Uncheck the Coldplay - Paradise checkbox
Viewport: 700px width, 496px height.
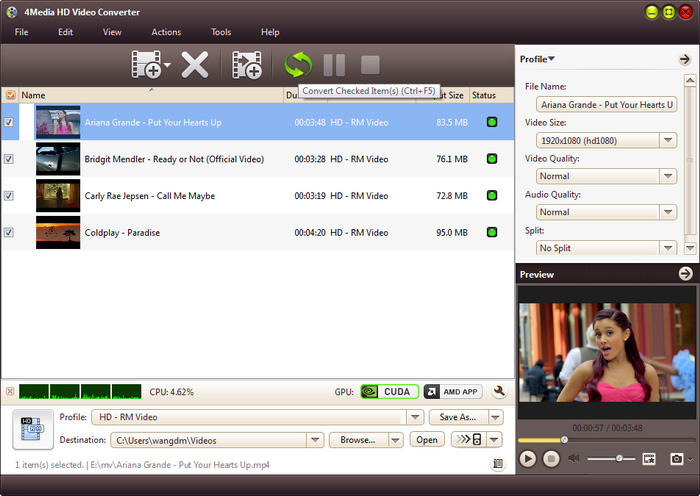pos(8,232)
